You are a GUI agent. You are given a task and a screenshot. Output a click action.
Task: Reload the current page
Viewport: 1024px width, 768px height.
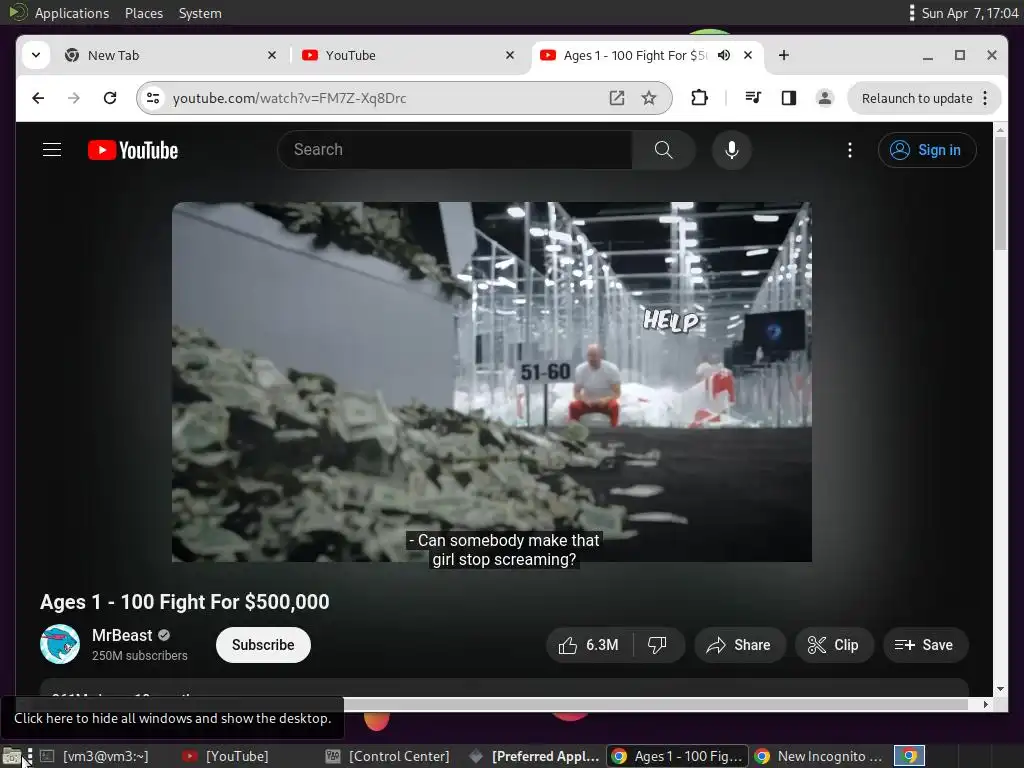point(110,98)
